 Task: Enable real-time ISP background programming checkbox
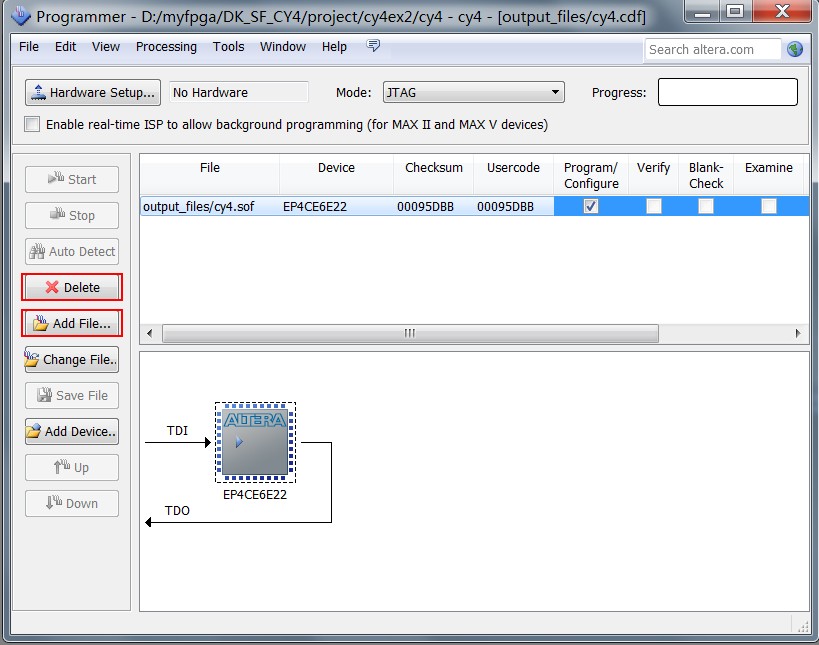pos(33,125)
